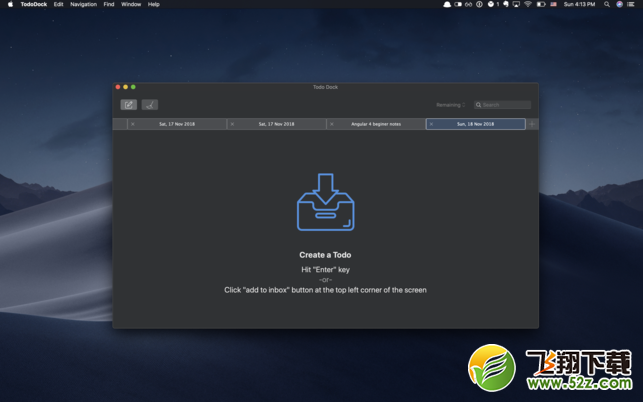This screenshot has height=402, width=643.
Task: Click the menu bar icon with badge 1
Action: point(493,4)
